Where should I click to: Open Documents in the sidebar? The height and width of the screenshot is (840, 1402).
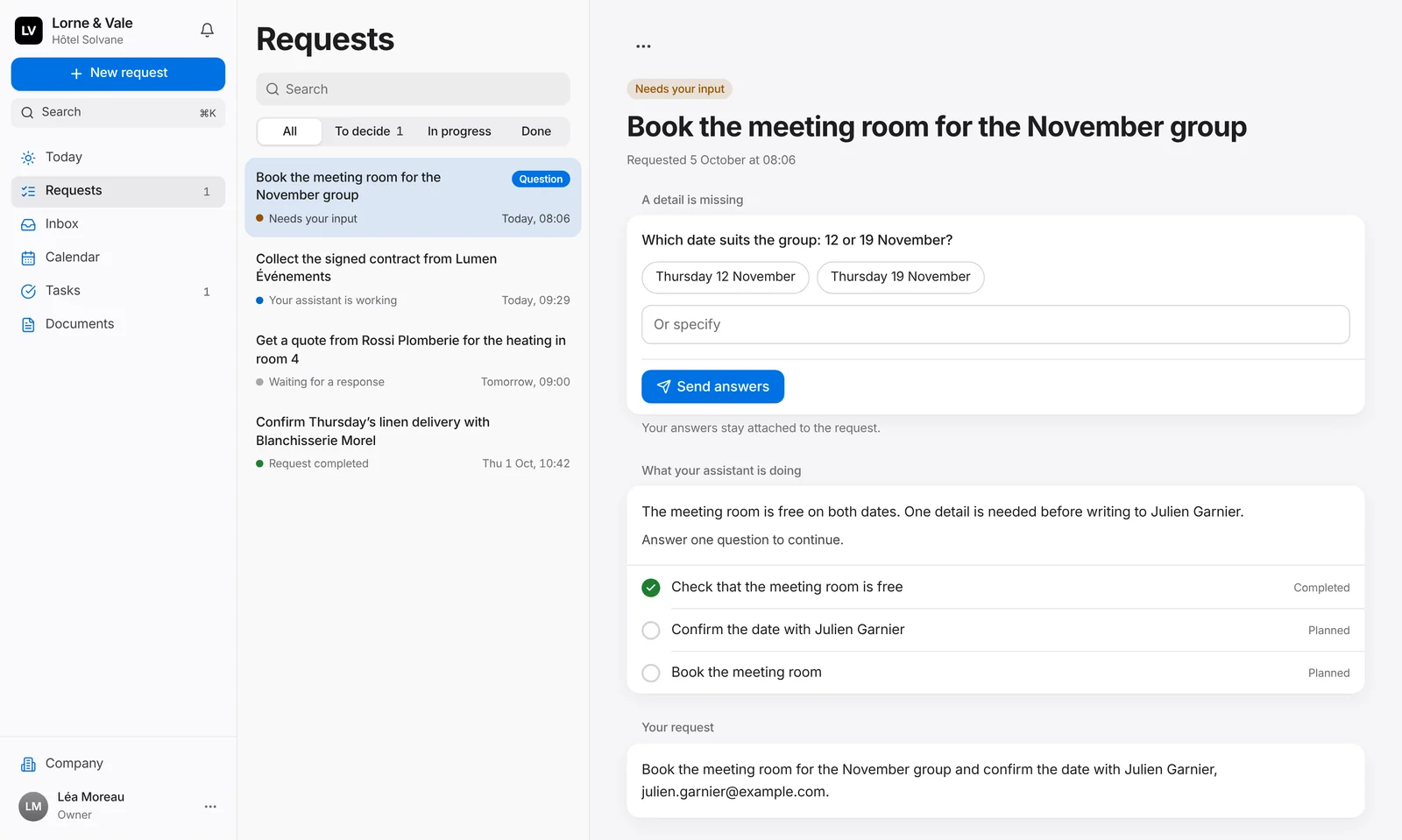coord(118,324)
